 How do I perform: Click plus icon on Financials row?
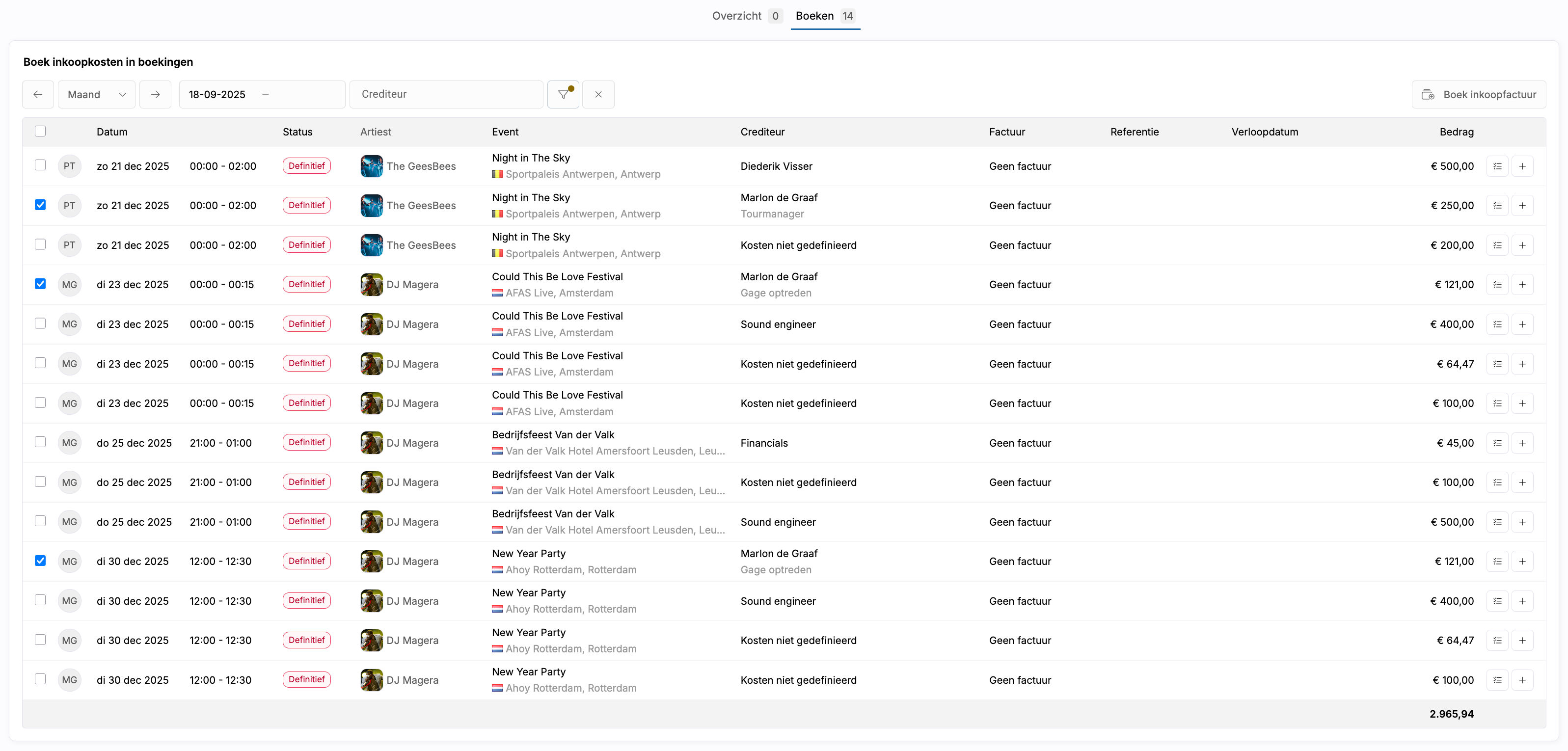pyautogui.click(x=1522, y=443)
